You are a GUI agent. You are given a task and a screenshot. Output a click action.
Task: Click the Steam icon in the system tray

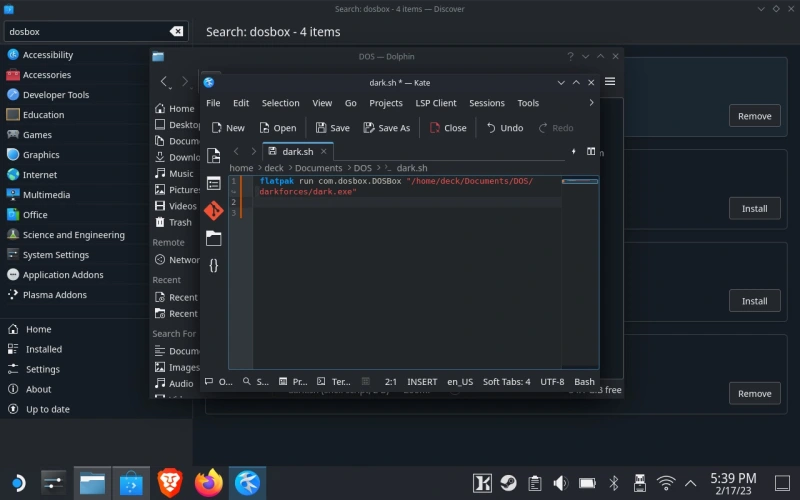509,483
